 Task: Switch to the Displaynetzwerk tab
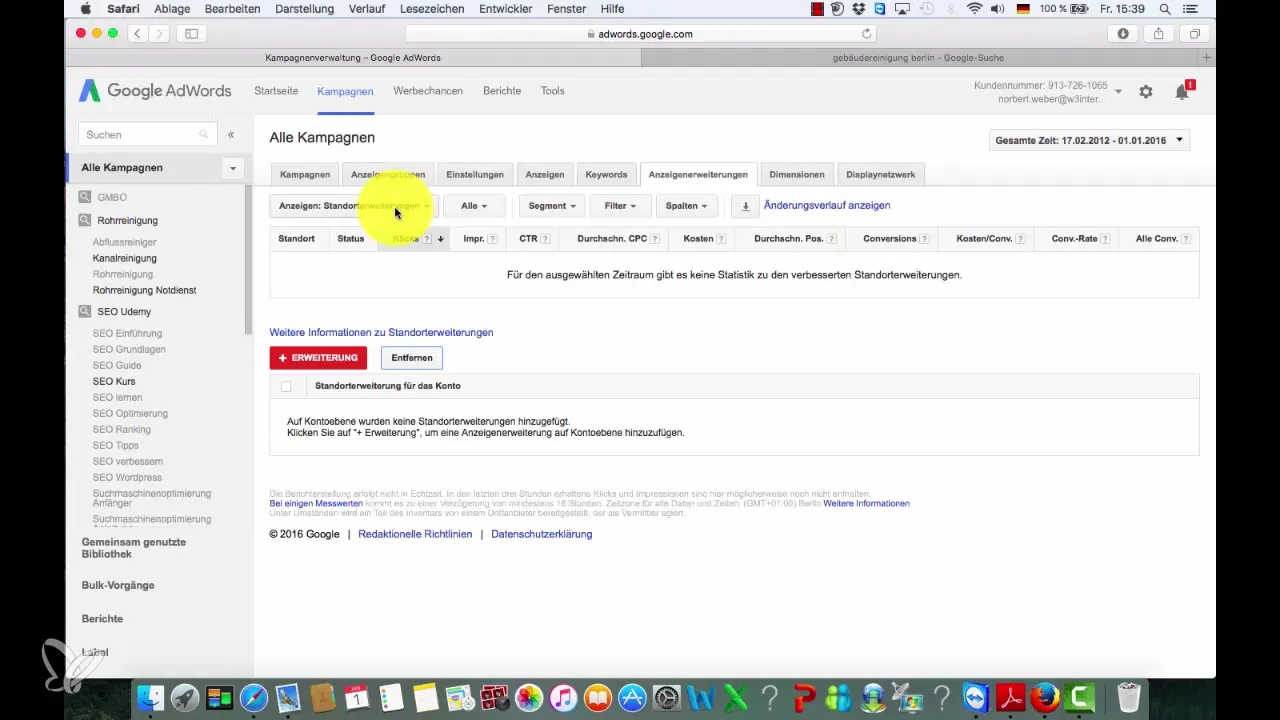(x=880, y=174)
